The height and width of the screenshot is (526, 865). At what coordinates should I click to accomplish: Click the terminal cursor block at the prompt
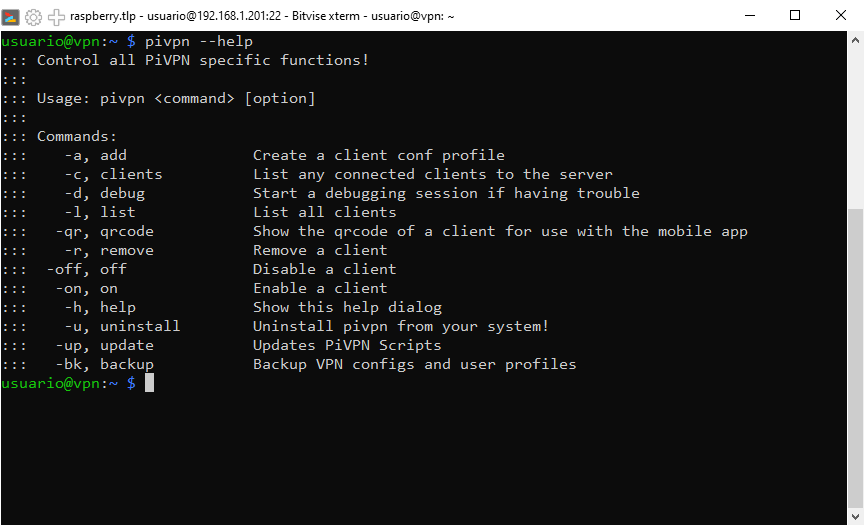149,383
